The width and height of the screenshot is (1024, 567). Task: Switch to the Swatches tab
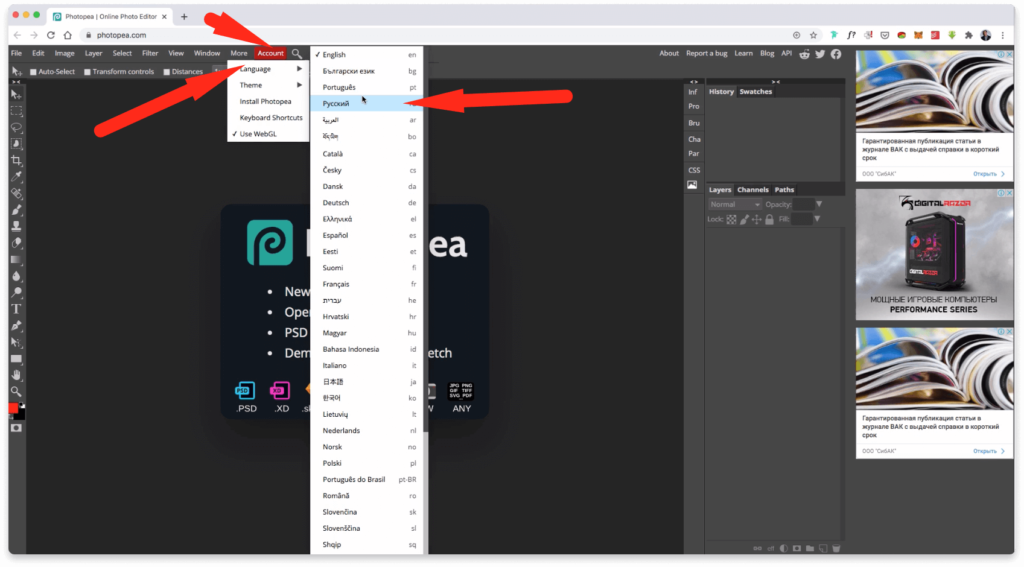[755, 92]
